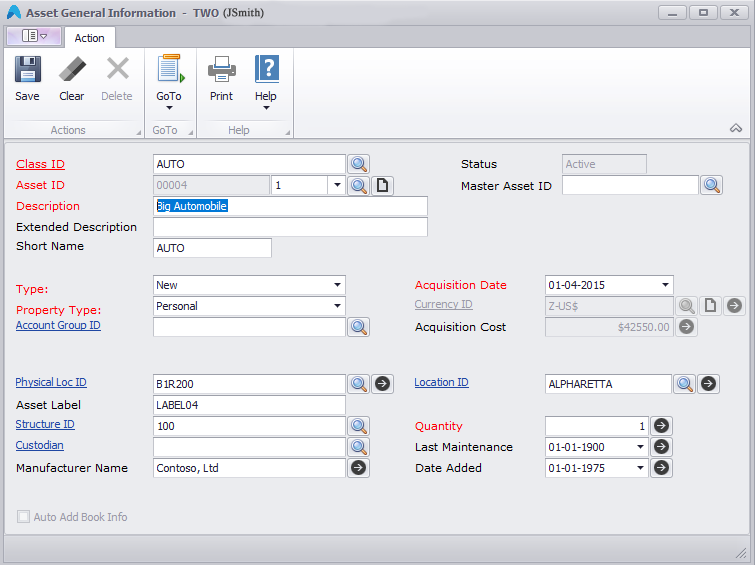Click the Custodian input field
The width and height of the screenshot is (755, 565).
(249, 447)
